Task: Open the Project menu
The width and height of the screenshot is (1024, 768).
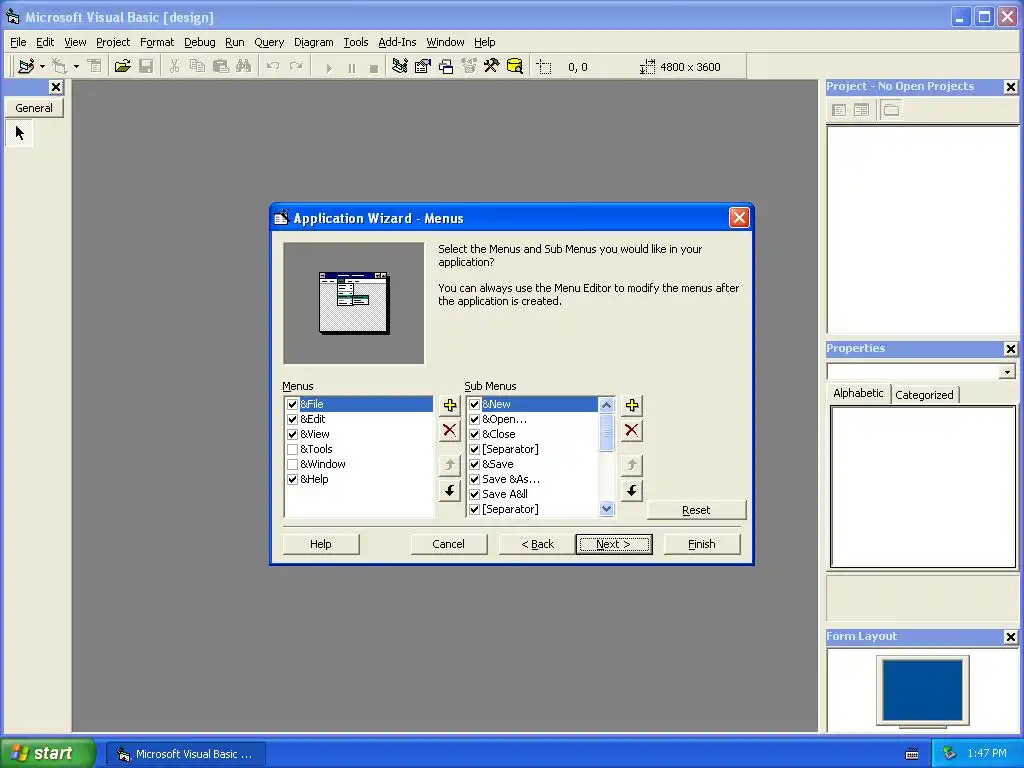Action: click(x=113, y=42)
